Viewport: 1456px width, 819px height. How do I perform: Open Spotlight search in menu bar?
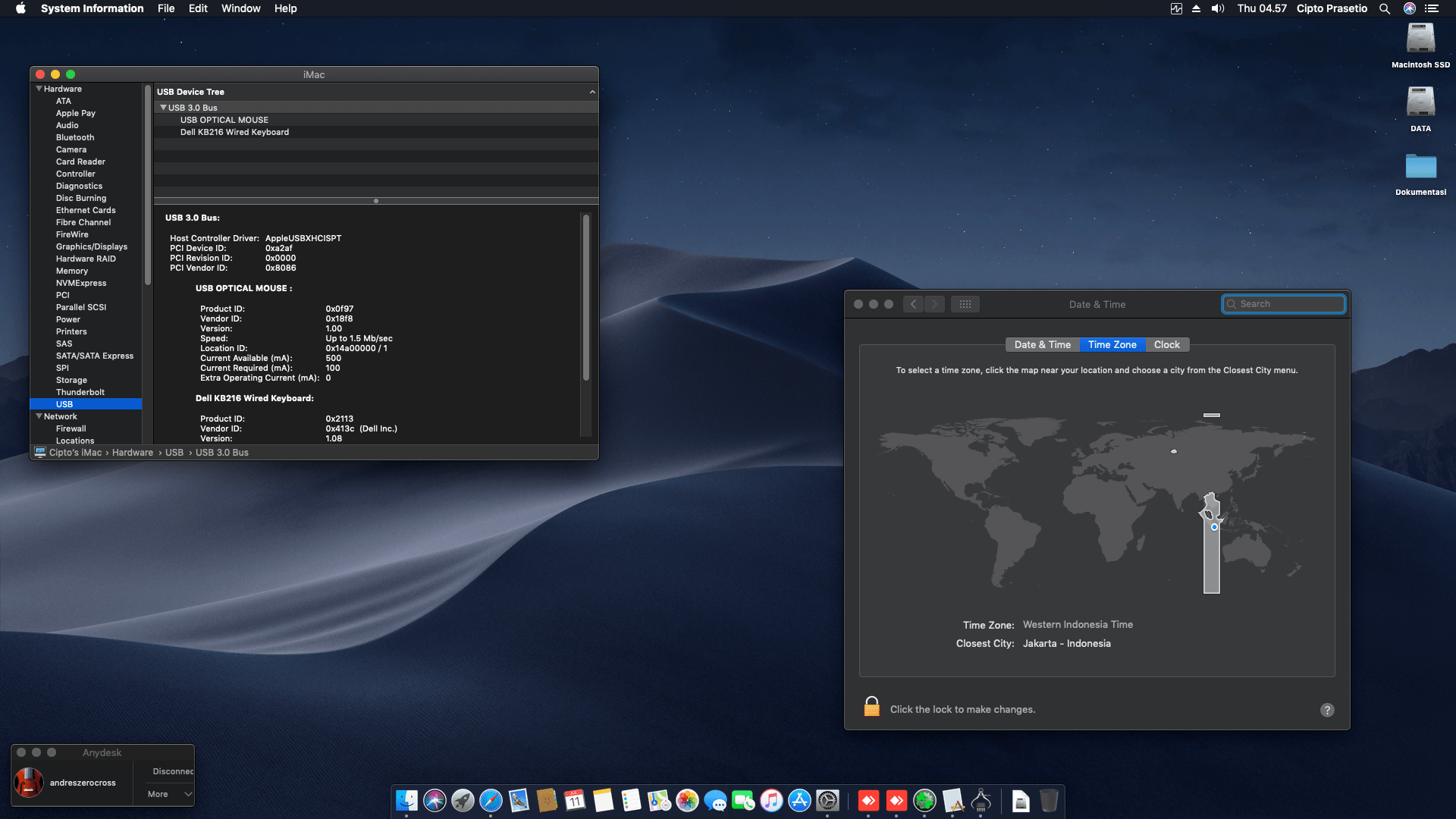(1384, 8)
